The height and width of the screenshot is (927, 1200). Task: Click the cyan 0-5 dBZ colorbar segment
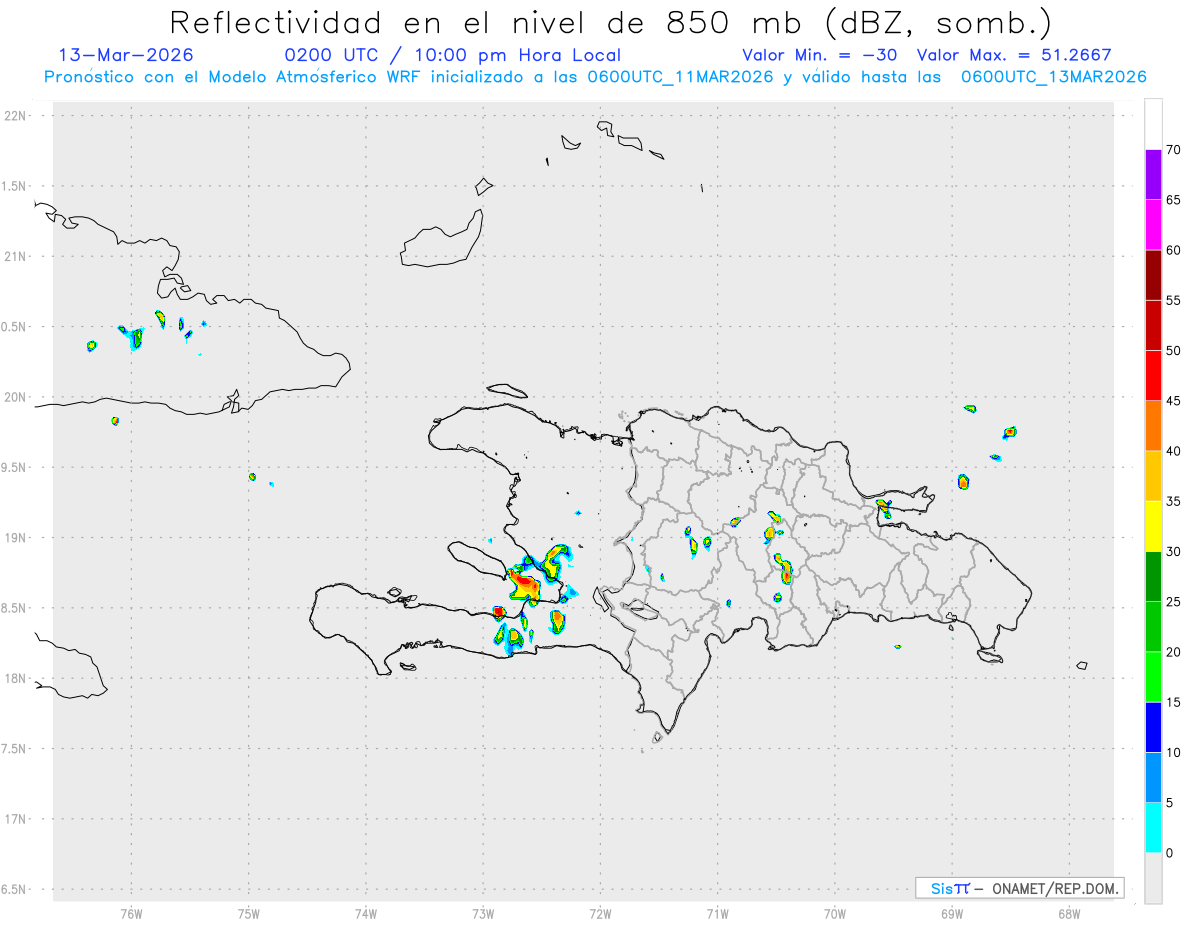1153,828
